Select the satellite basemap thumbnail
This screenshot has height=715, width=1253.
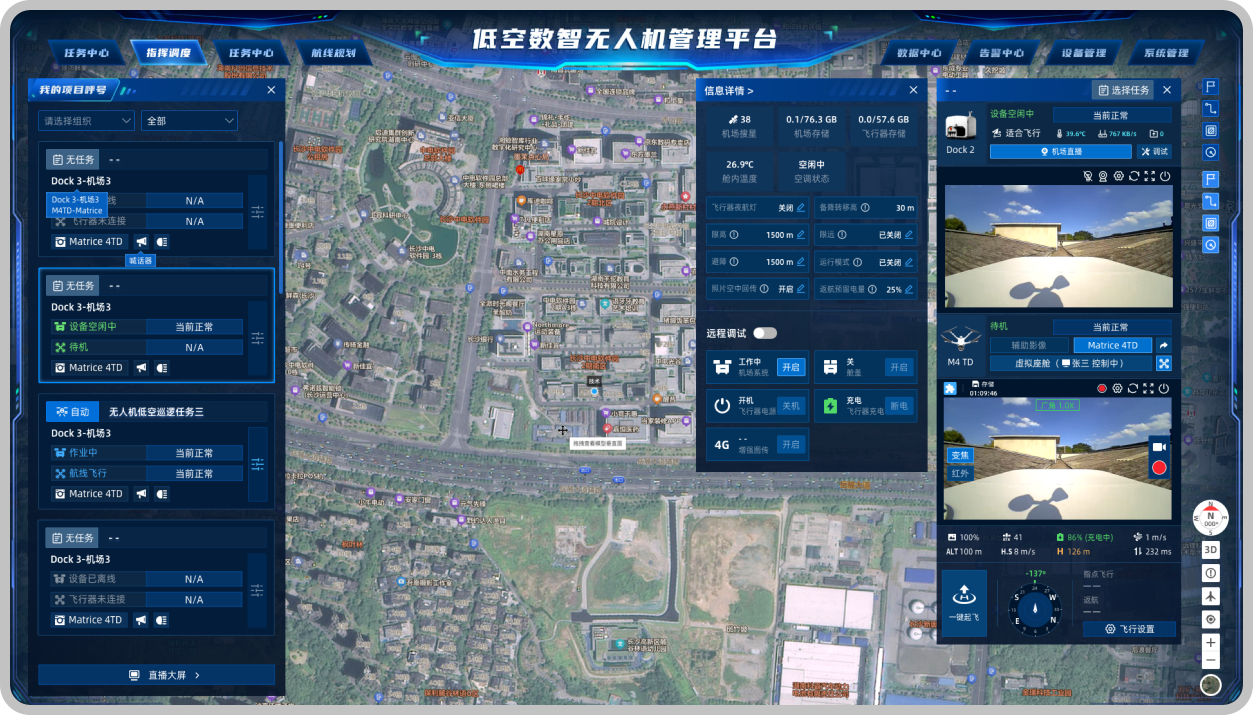(1210, 685)
